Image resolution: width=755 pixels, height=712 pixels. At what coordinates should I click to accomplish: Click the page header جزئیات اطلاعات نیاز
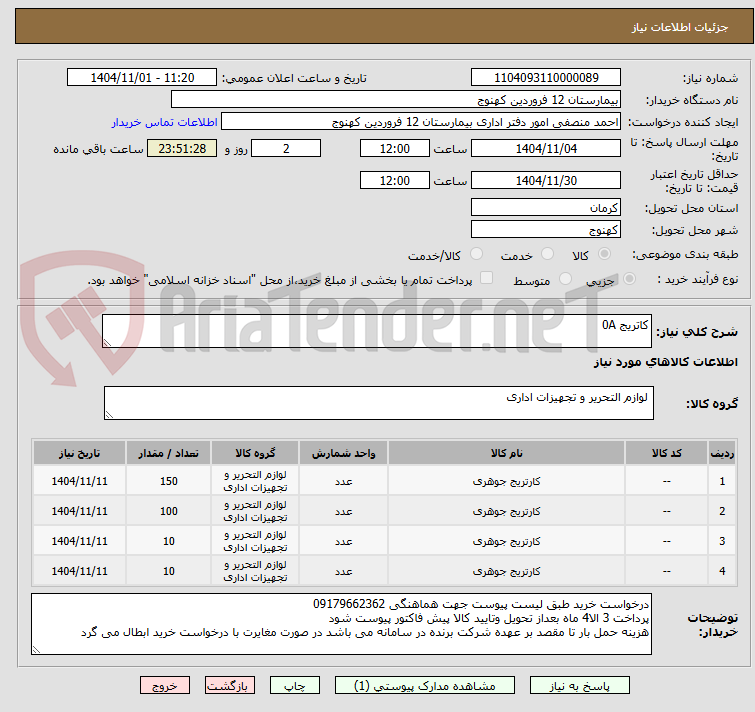tap(679, 27)
